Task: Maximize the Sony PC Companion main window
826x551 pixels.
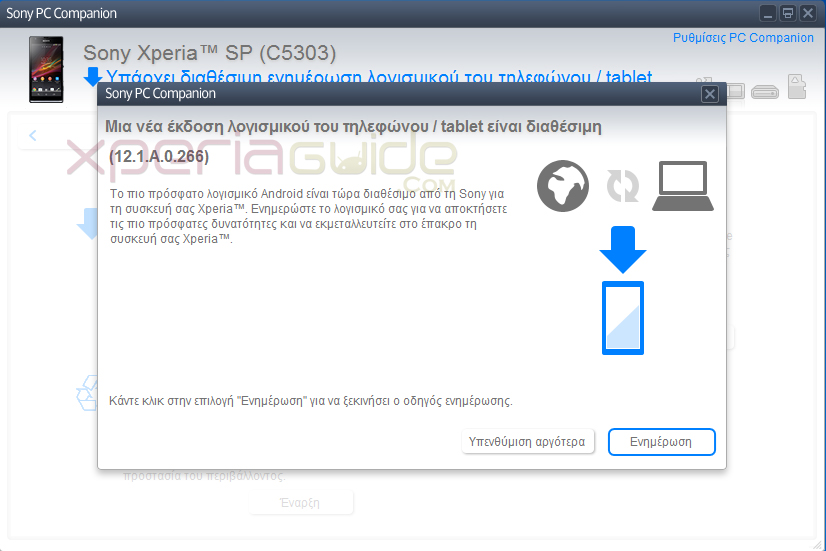Action: (788, 13)
